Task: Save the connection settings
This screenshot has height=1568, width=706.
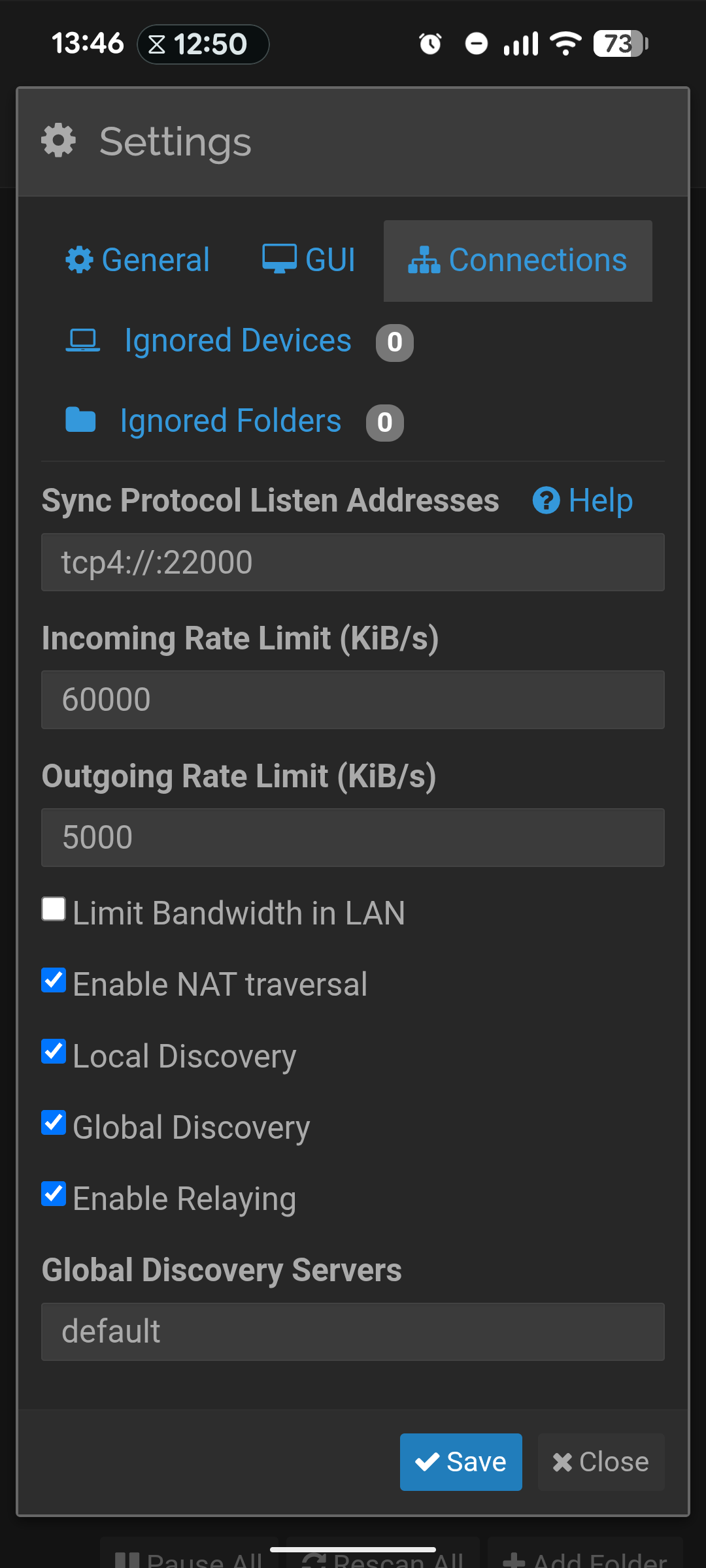Action: pos(461,1462)
